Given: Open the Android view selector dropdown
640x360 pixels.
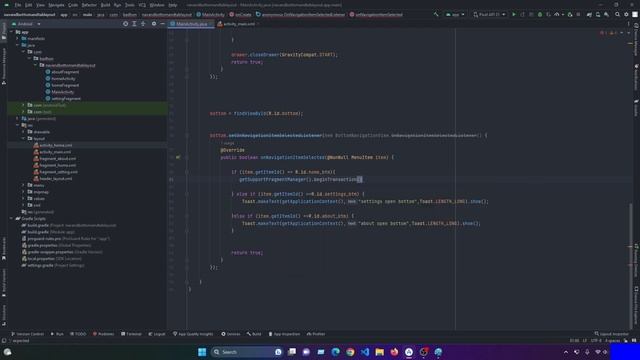Looking at the screenshot, I should pyautogui.click(x=27, y=24).
